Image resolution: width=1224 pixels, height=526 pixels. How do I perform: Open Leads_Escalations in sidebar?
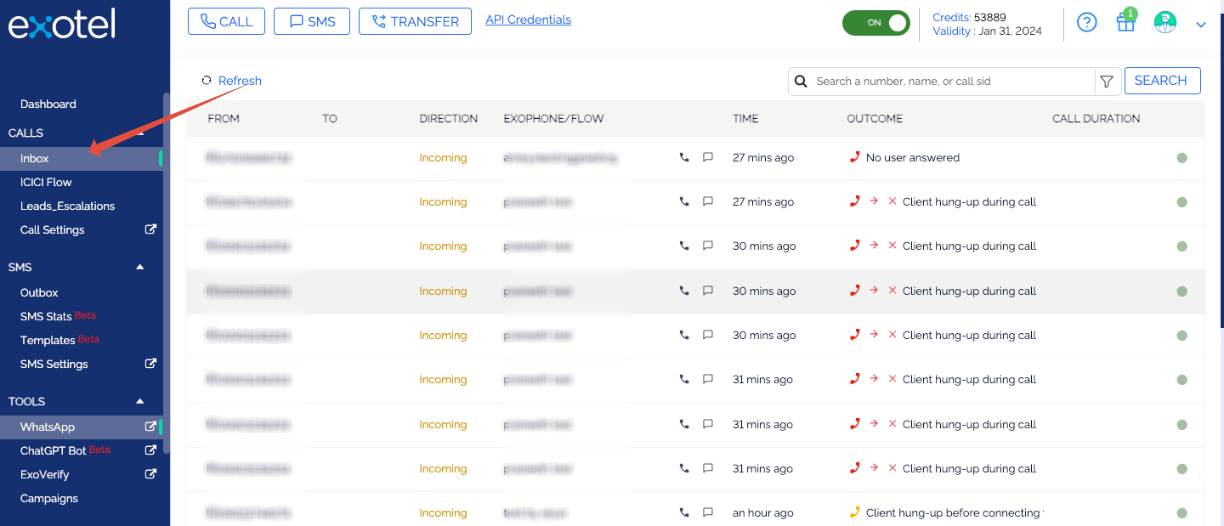(x=67, y=206)
